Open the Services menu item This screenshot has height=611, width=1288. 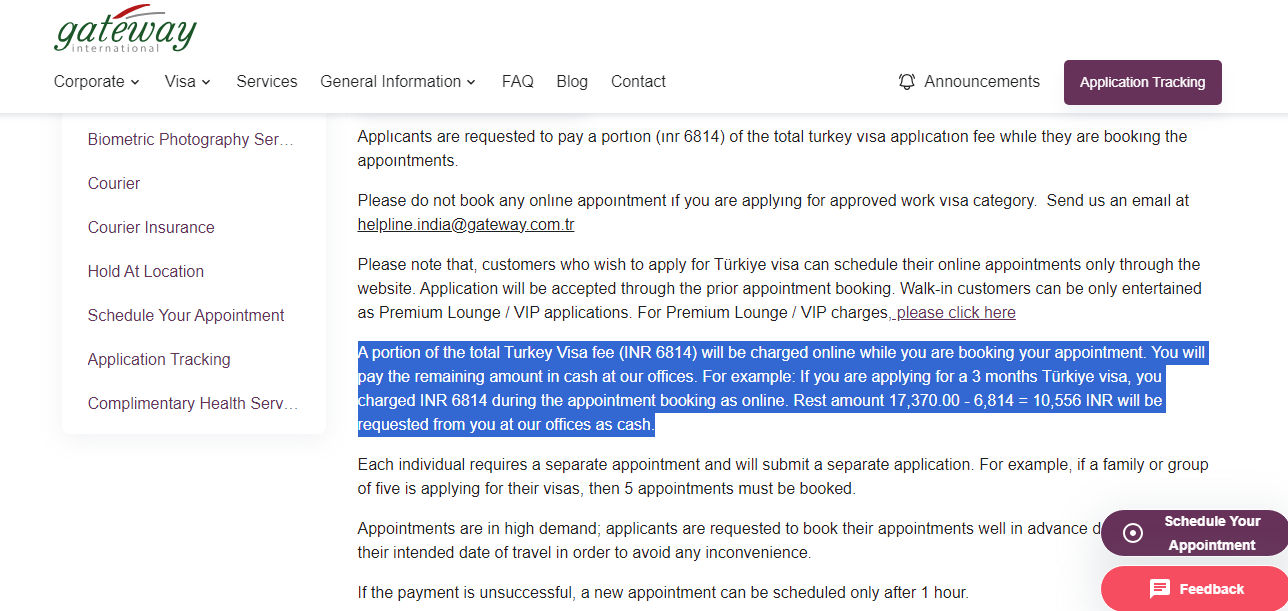tap(267, 82)
